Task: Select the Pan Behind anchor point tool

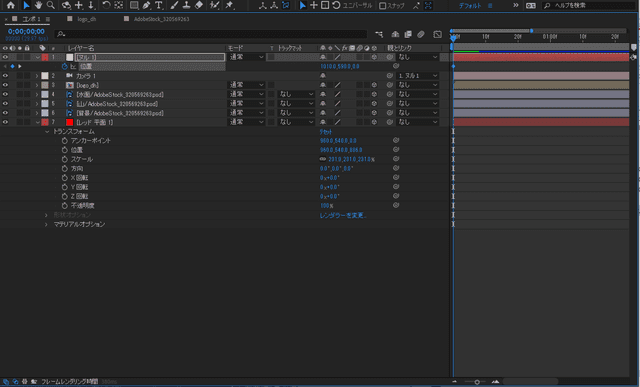Action: 119,5
